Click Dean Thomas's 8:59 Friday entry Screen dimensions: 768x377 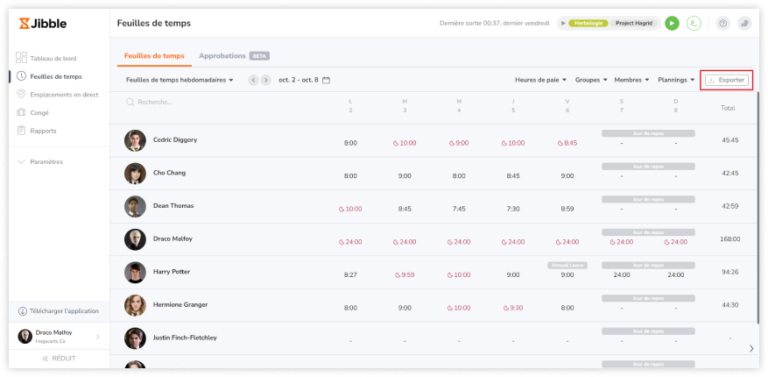[x=567, y=209]
